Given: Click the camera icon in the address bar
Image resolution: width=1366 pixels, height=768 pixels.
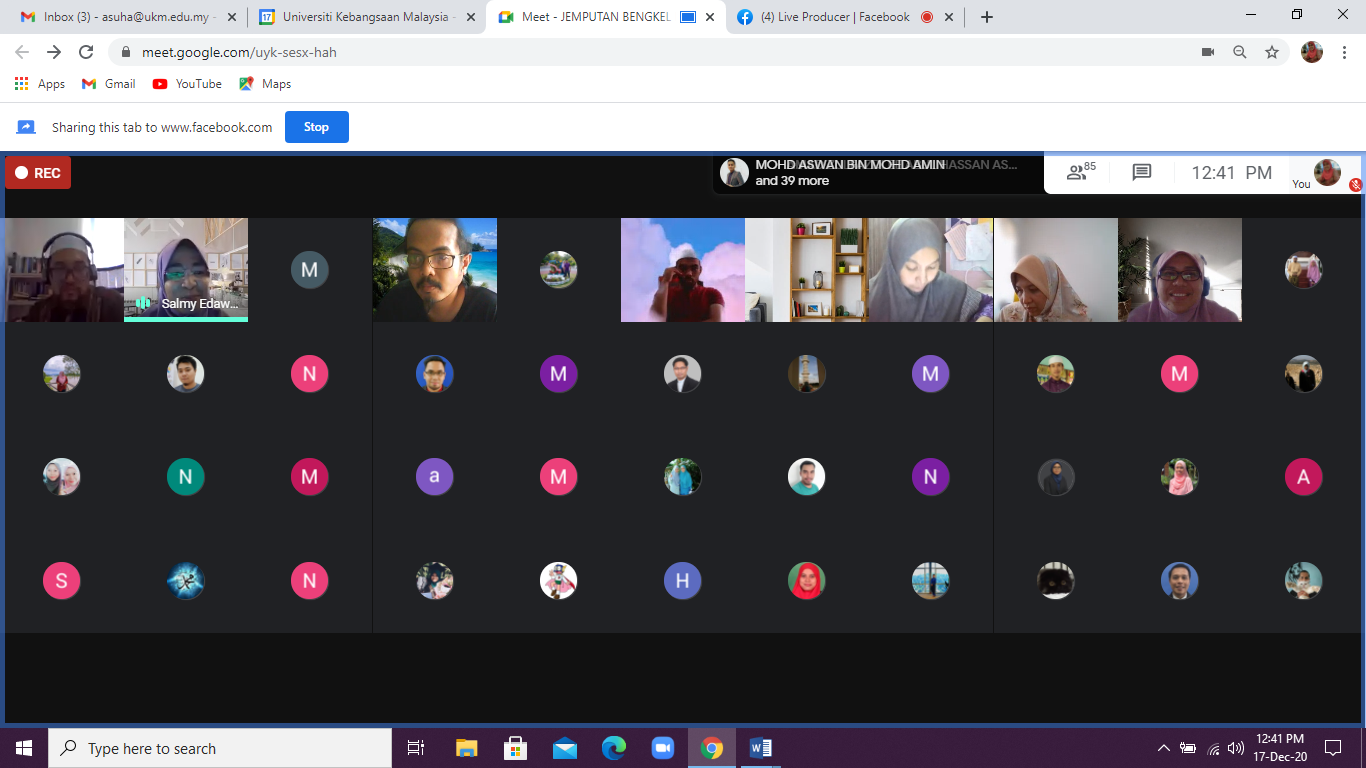Looking at the screenshot, I should coord(1208,52).
